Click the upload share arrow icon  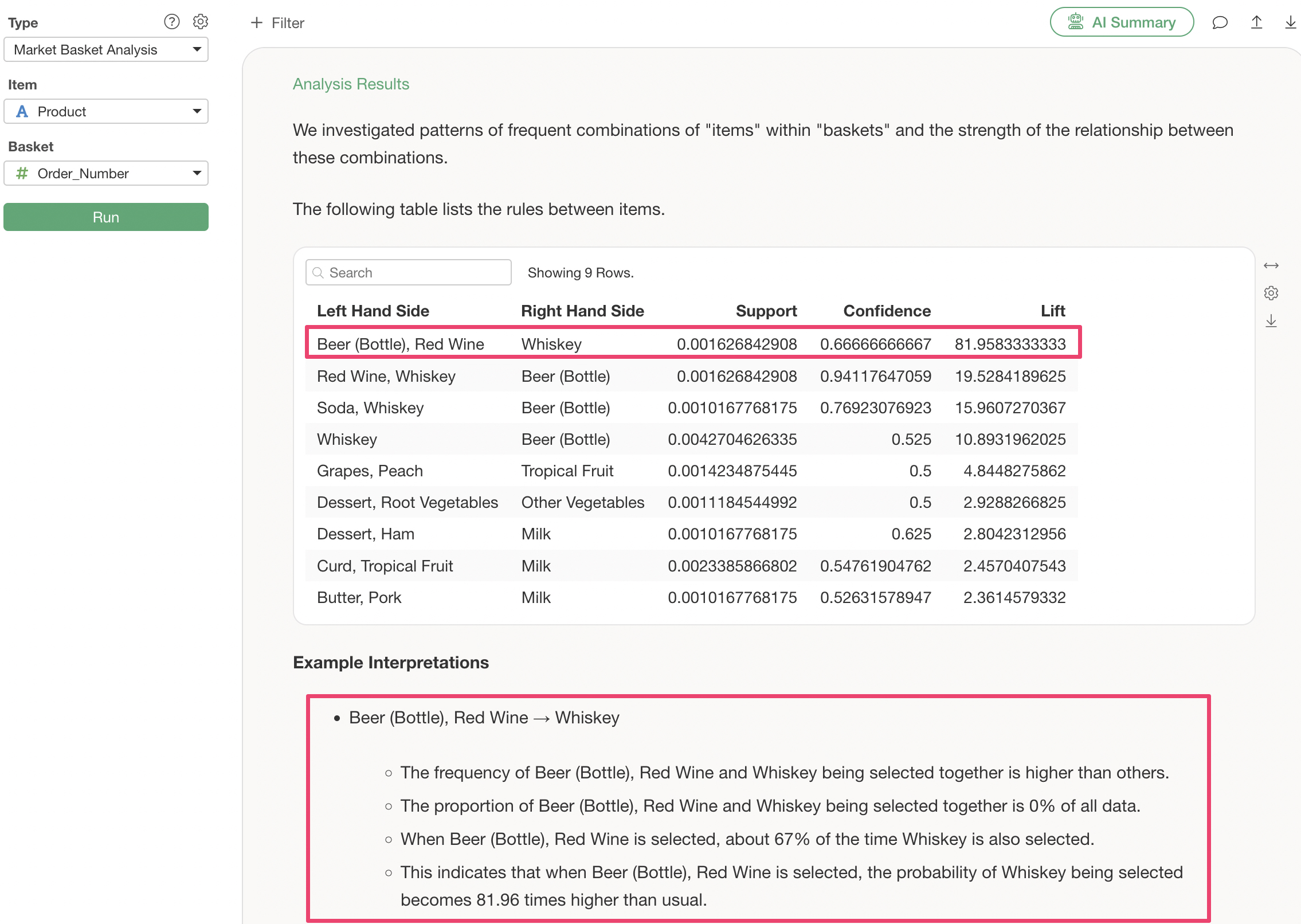click(x=1256, y=22)
